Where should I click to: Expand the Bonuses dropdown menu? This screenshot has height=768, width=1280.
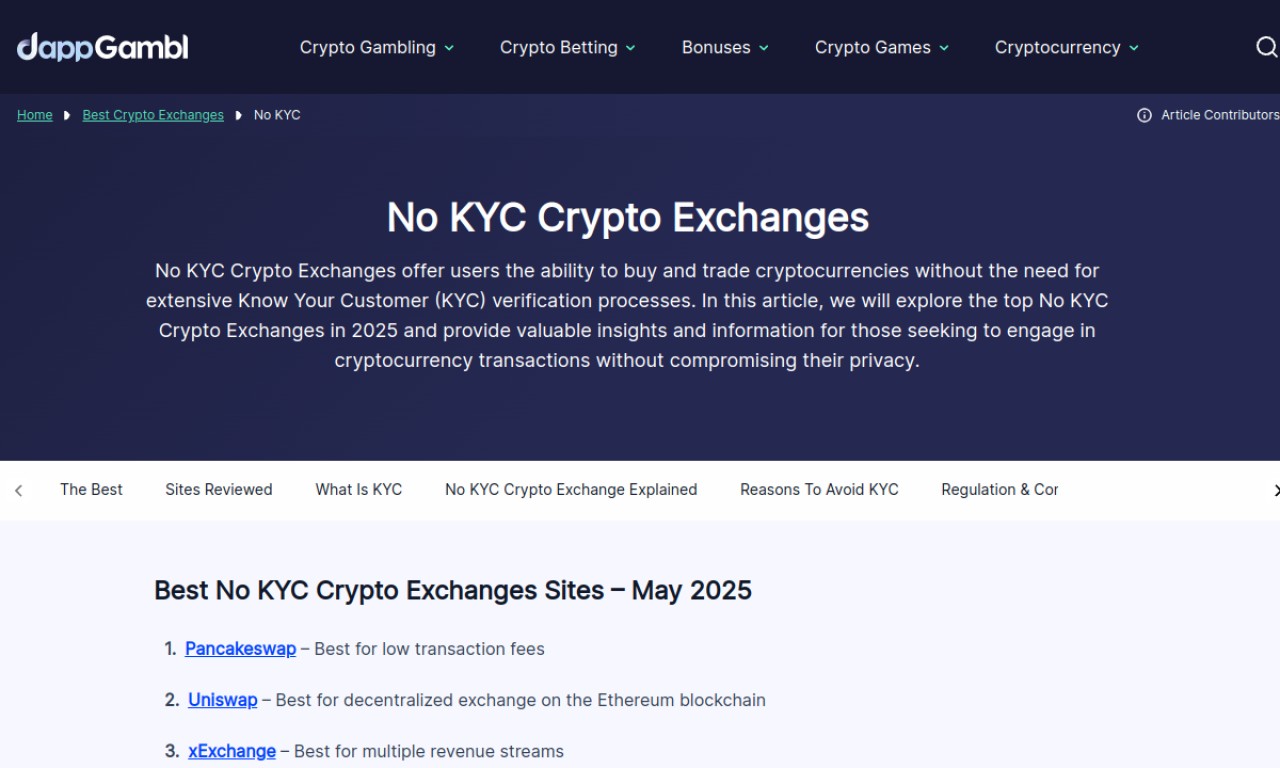tap(725, 47)
